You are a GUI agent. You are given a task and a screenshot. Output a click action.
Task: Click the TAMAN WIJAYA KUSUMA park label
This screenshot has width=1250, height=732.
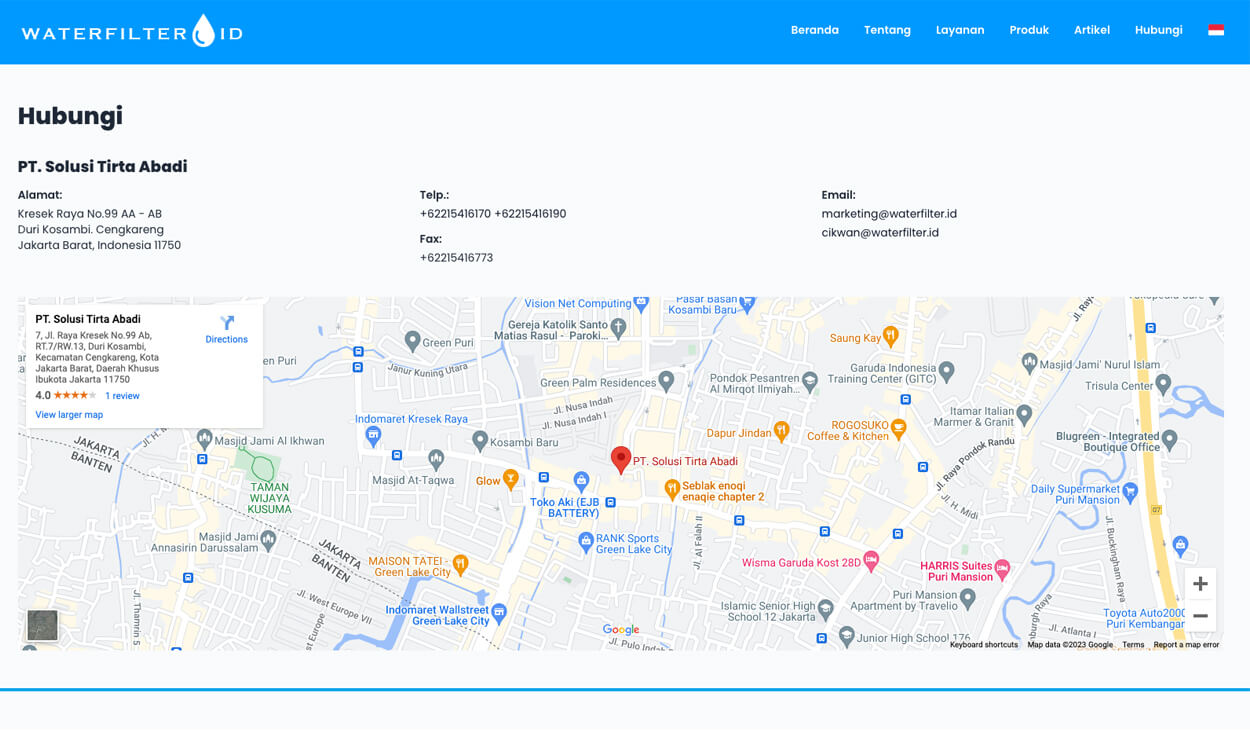(x=270, y=498)
